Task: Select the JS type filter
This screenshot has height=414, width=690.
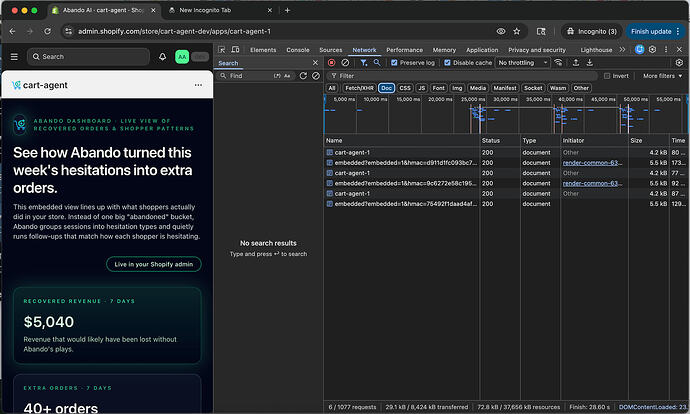Action: [x=422, y=88]
